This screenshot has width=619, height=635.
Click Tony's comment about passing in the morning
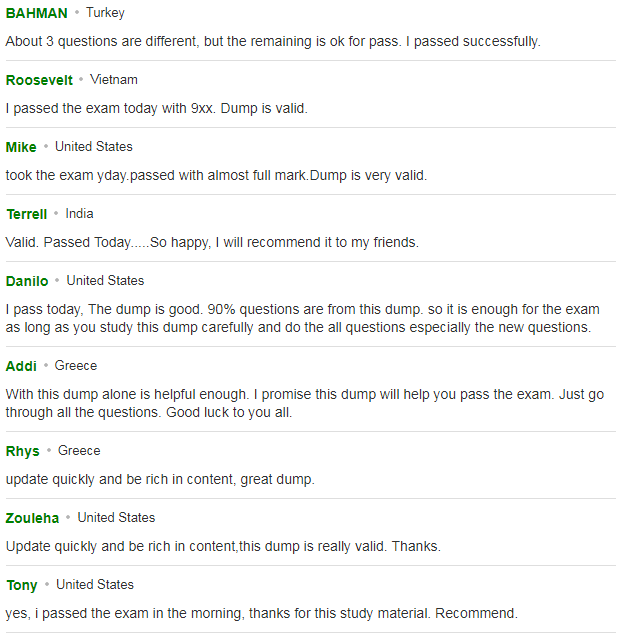tap(262, 614)
